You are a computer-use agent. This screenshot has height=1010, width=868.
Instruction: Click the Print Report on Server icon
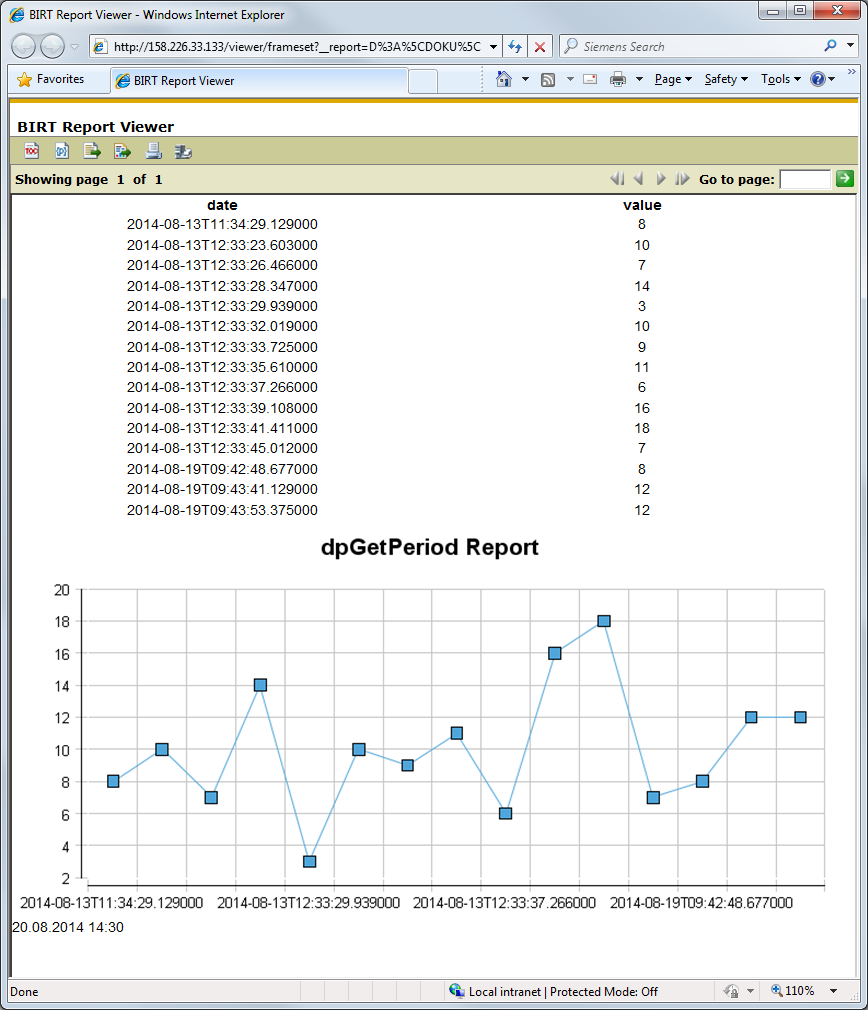pyautogui.click(x=183, y=151)
